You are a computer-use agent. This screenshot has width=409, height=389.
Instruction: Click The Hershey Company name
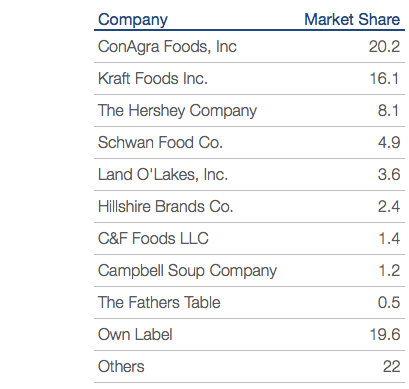[x=177, y=111]
